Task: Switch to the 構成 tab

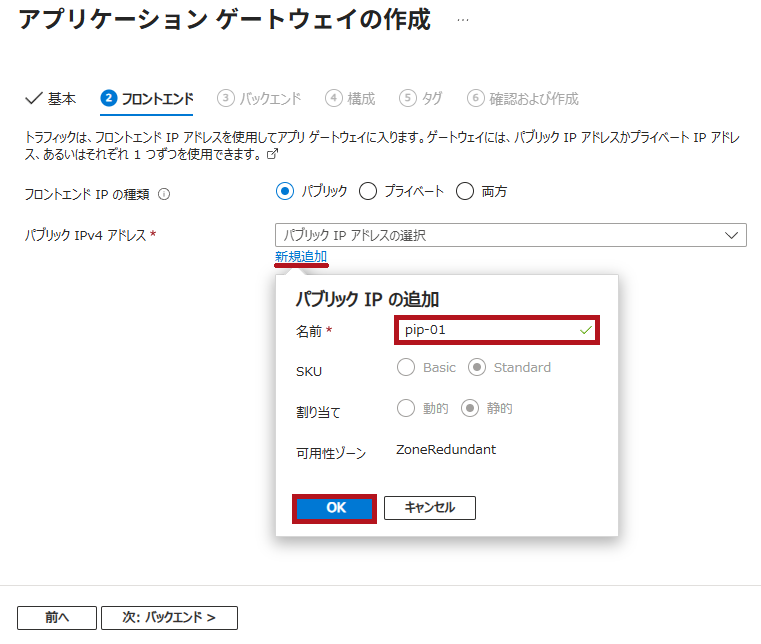Action: (x=360, y=98)
